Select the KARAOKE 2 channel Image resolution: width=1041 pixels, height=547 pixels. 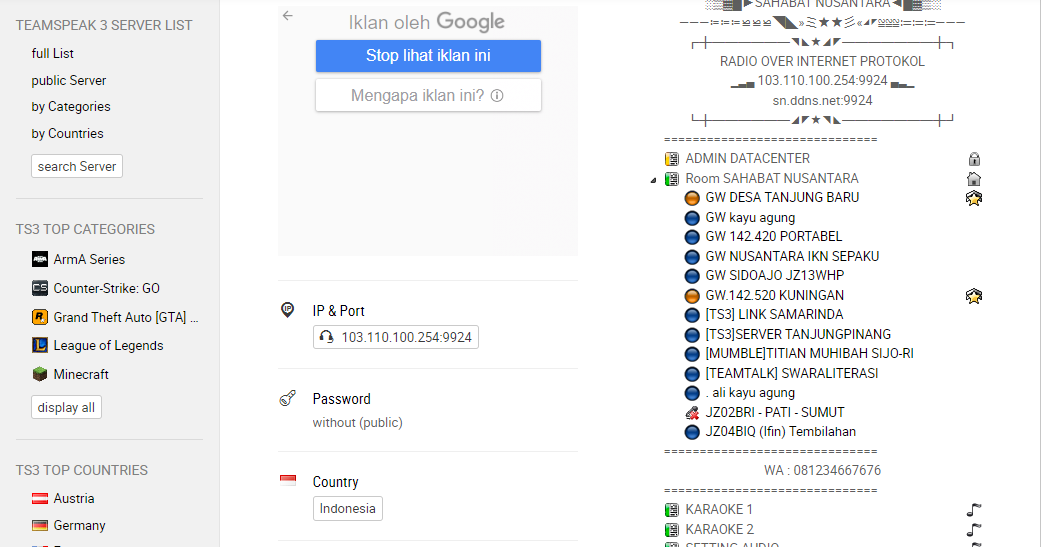click(720, 530)
